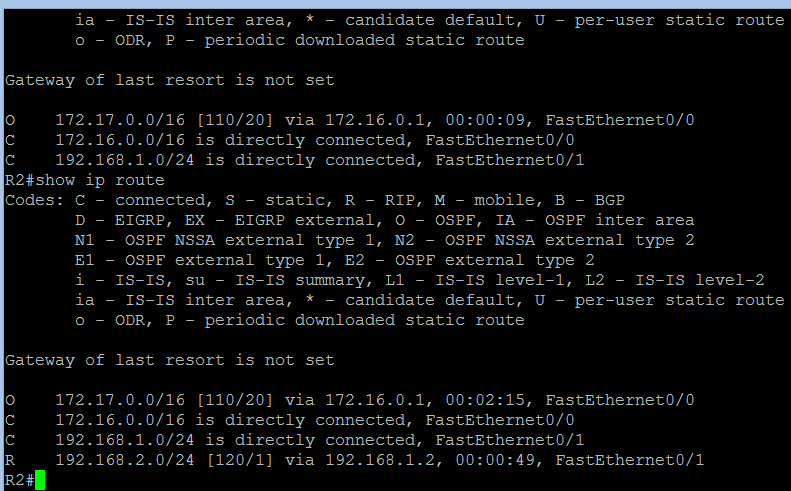Click the 'E1 - OSPF external type 1' line
791x491 pixels.
(334, 260)
